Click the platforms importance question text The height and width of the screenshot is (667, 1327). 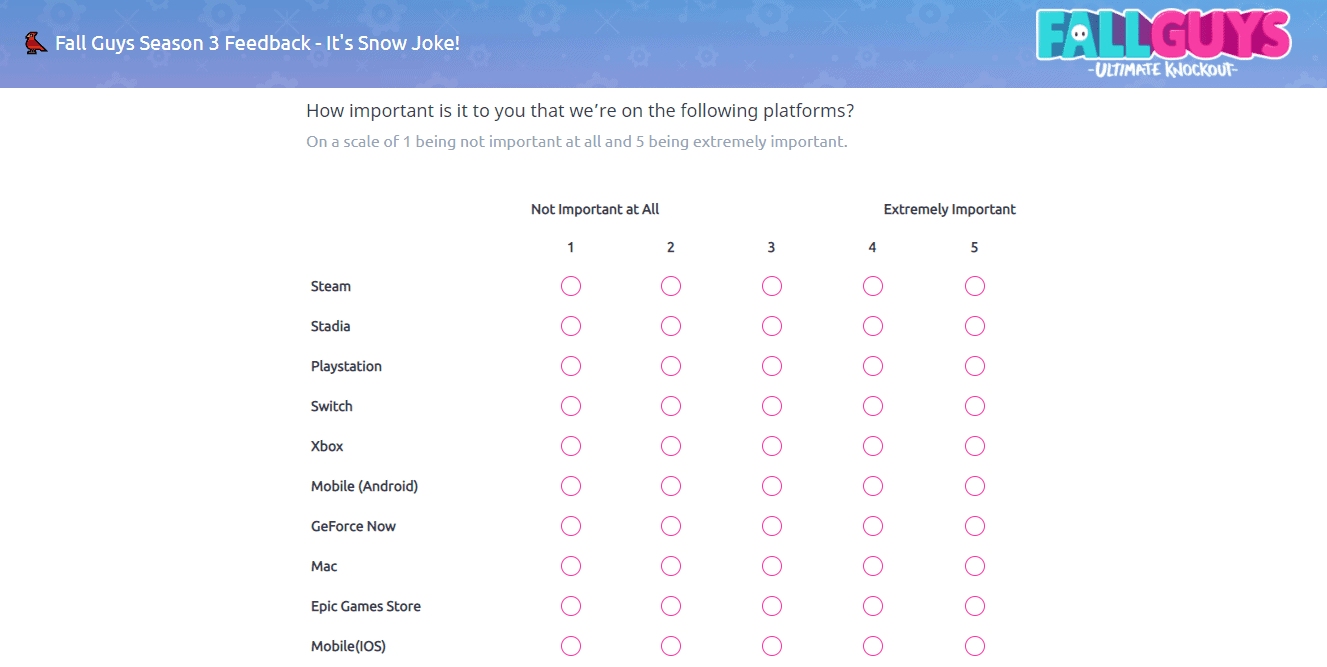pyautogui.click(x=579, y=111)
